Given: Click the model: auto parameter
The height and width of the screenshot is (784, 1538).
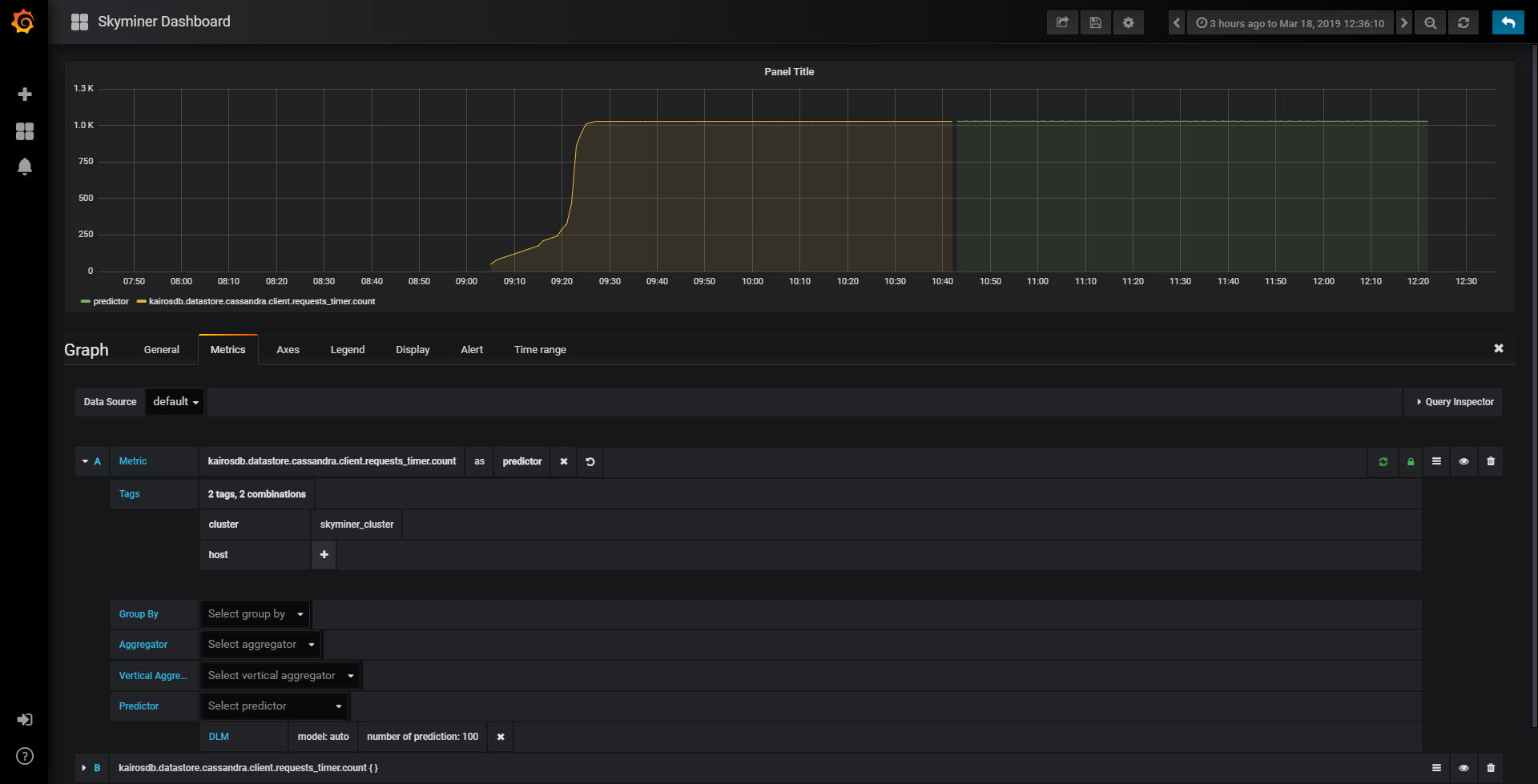Looking at the screenshot, I should [324, 737].
